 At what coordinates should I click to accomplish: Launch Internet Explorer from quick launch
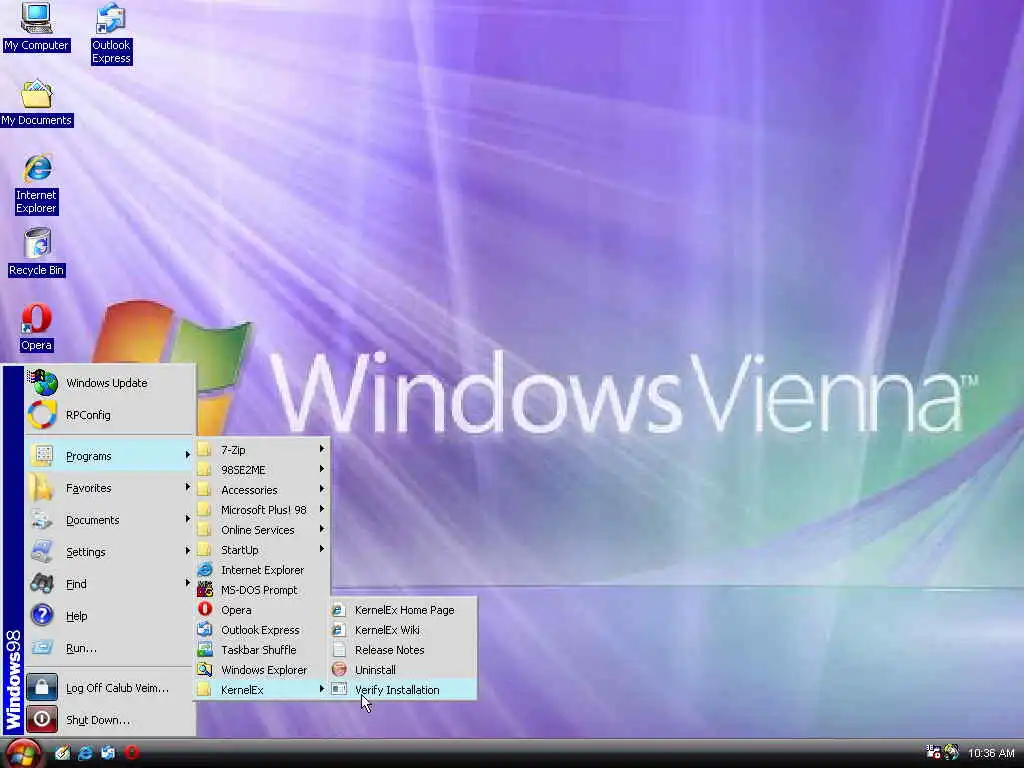tap(86, 753)
